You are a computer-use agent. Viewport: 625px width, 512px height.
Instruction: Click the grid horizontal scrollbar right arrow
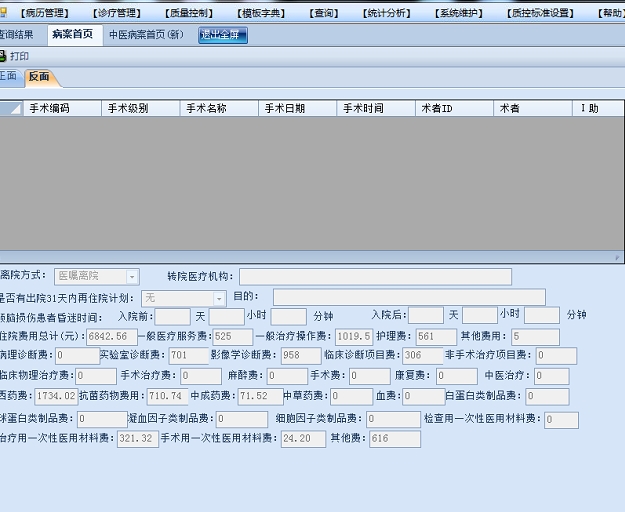click(617, 257)
